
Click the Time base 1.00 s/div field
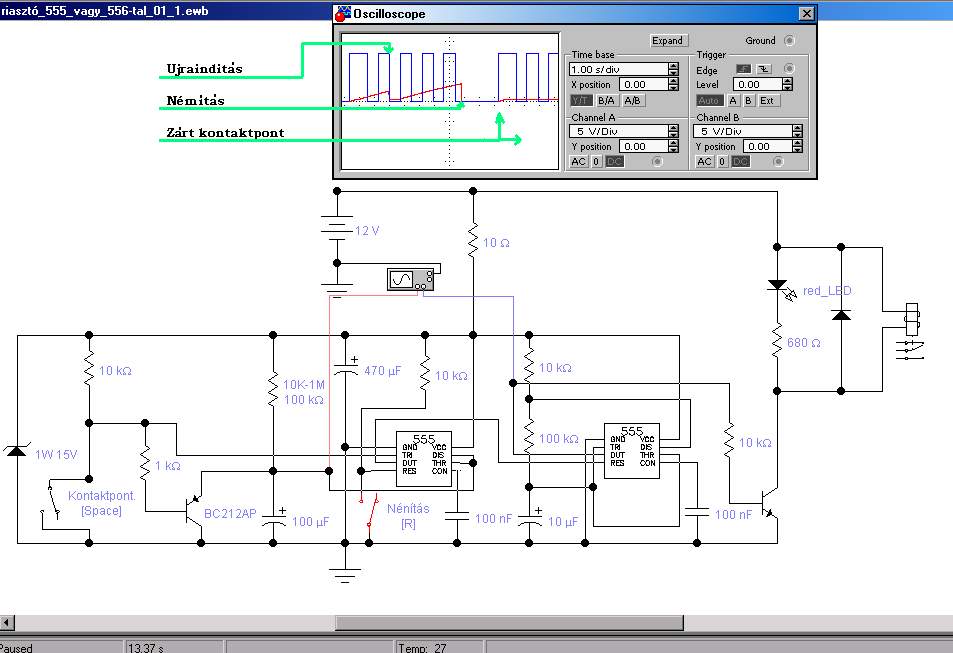619,69
